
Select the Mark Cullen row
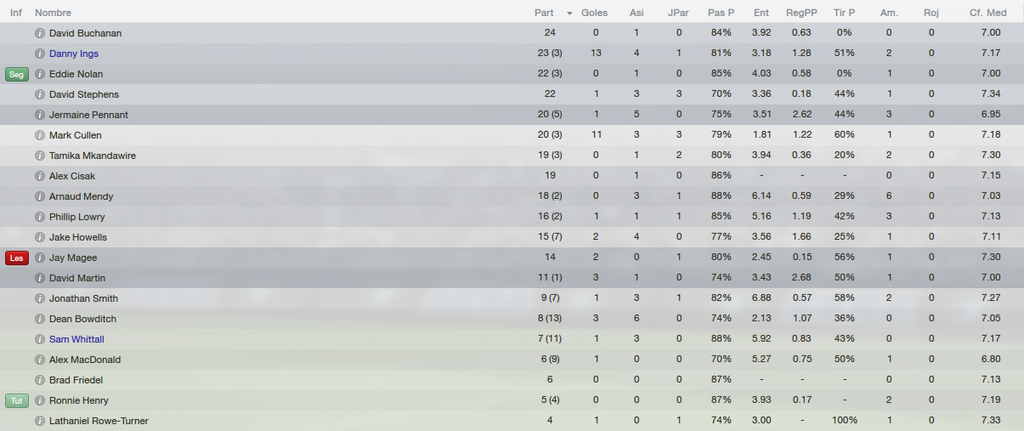tap(512, 135)
